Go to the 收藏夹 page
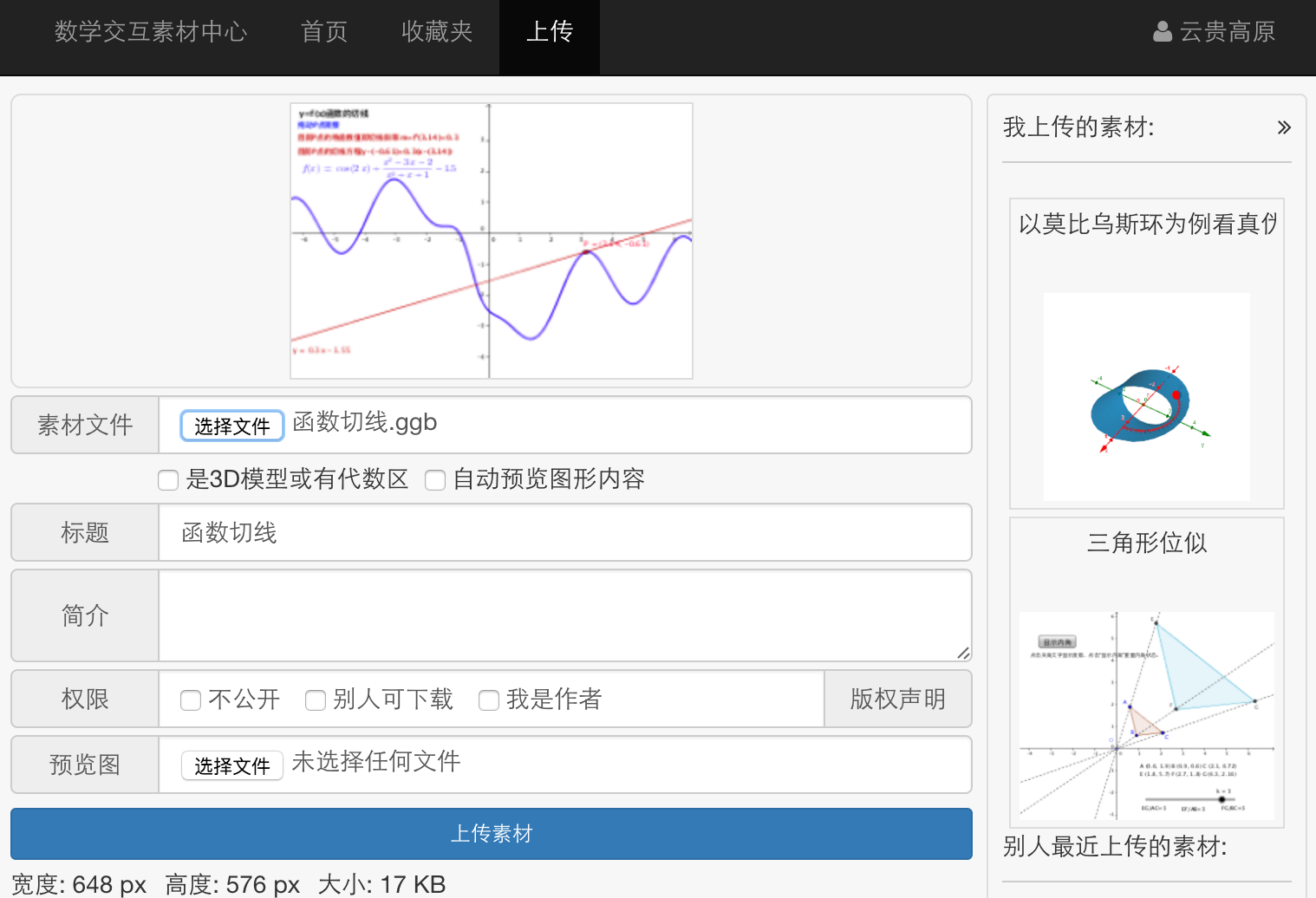The width and height of the screenshot is (1316, 898). point(437,32)
